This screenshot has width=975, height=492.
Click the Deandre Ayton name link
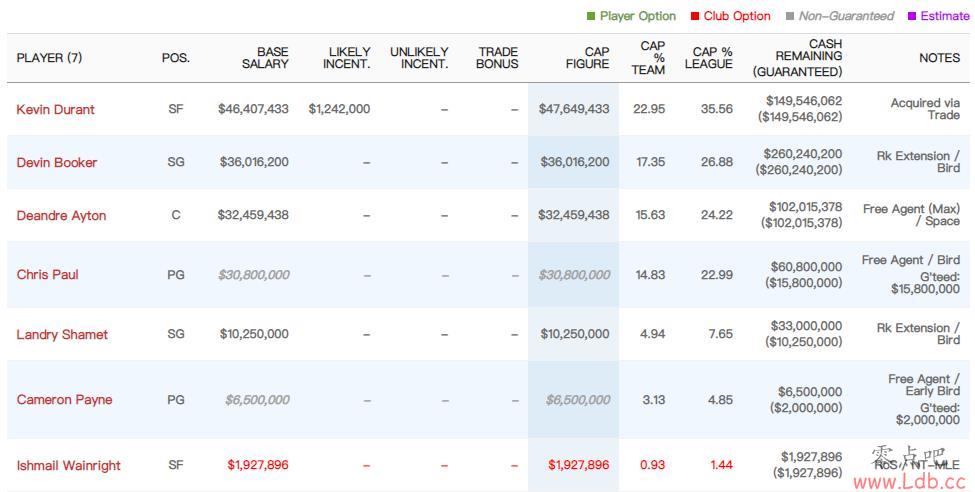(61, 216)
